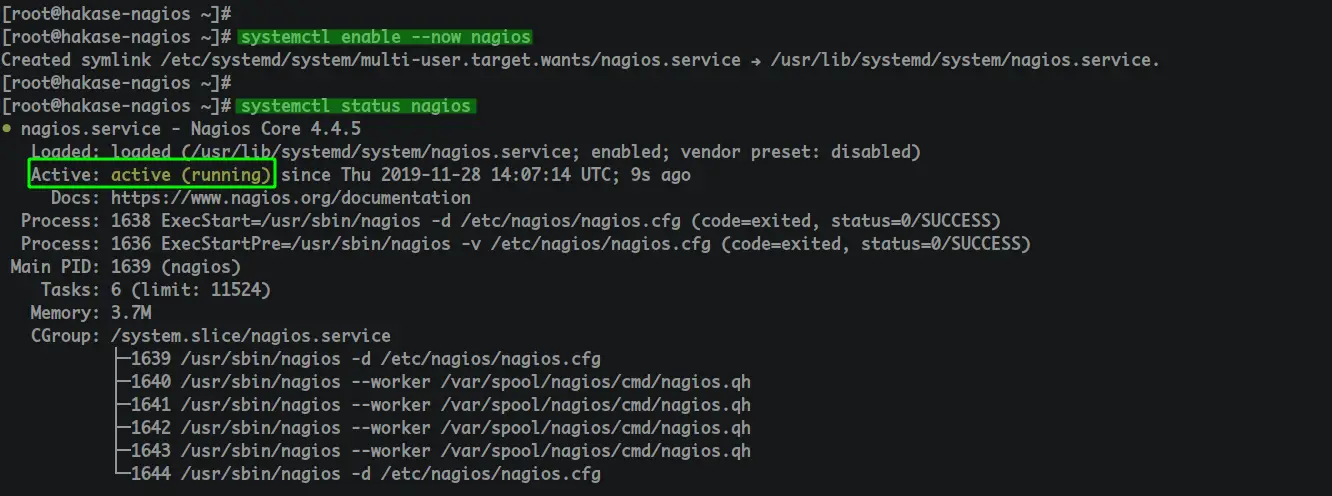
Task: Select Process 1636 ExecStartPre line
Action: 525,244
